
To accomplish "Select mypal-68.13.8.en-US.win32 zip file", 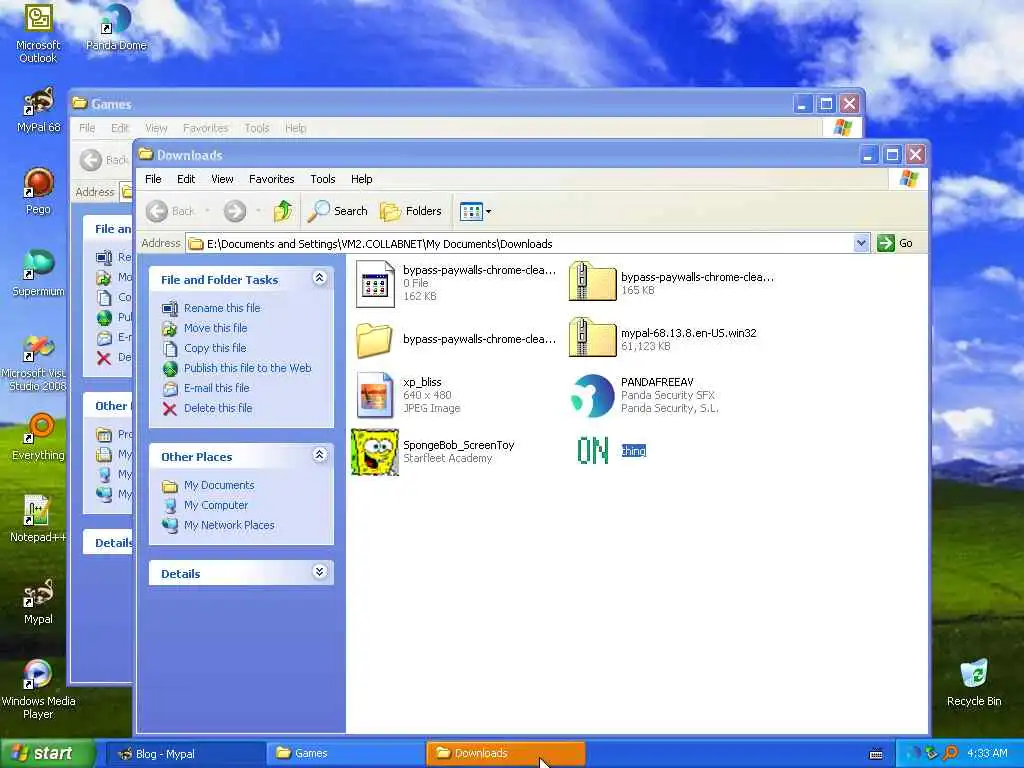I will pos(662,338).
